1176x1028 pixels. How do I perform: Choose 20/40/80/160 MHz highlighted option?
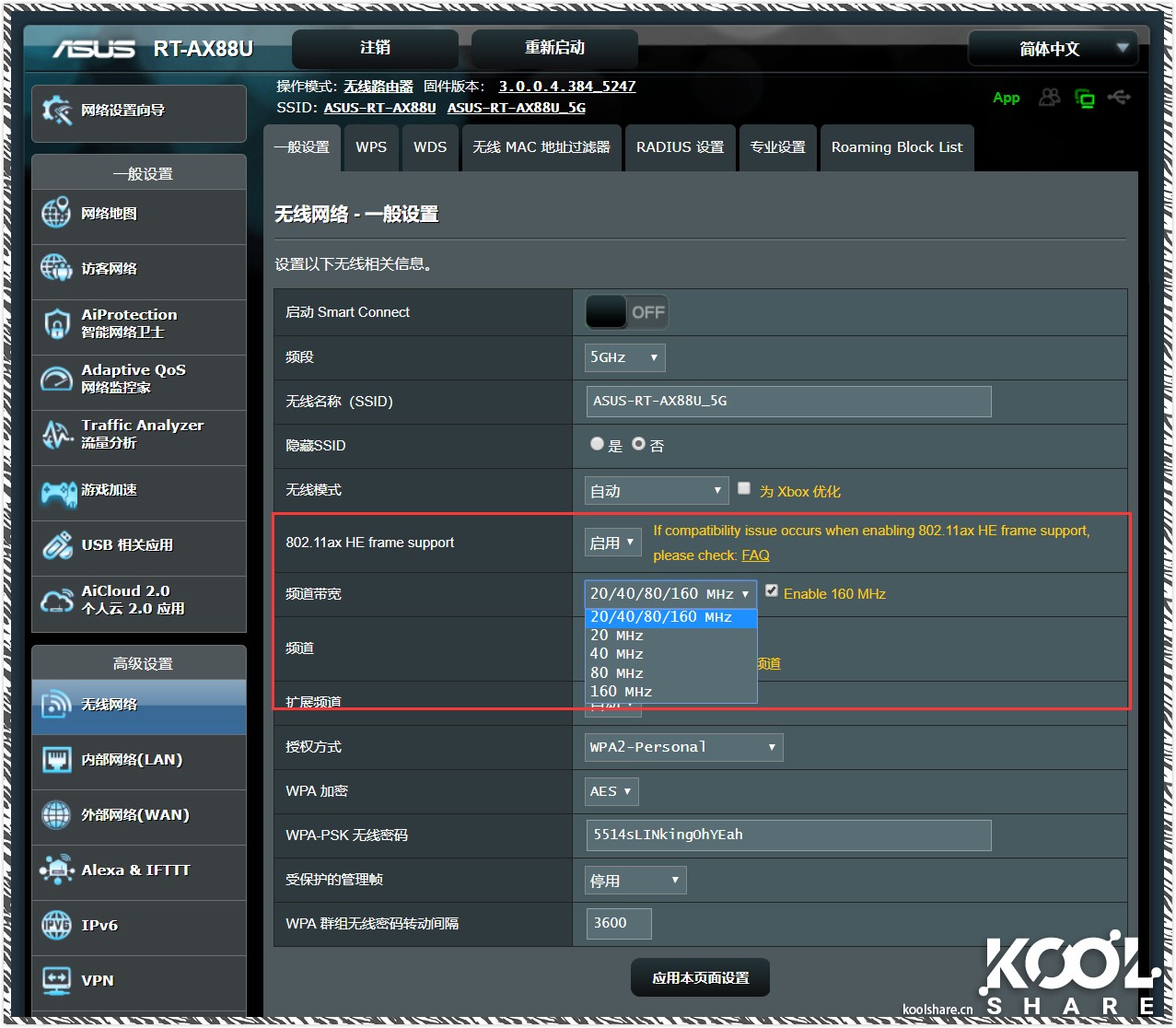point(670,617)
